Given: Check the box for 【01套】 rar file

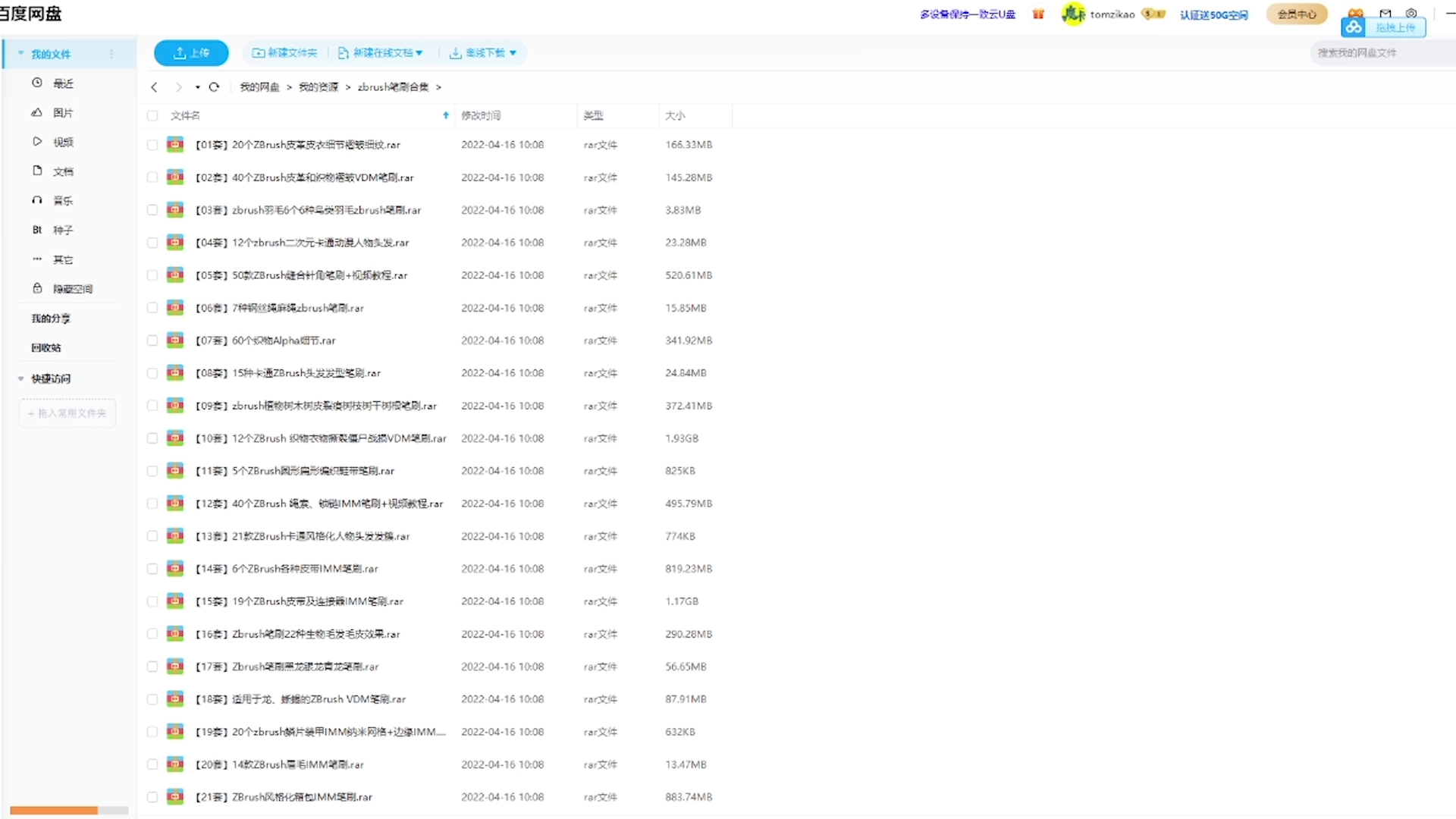Looking at the screenshot, I should coord(152,145).
